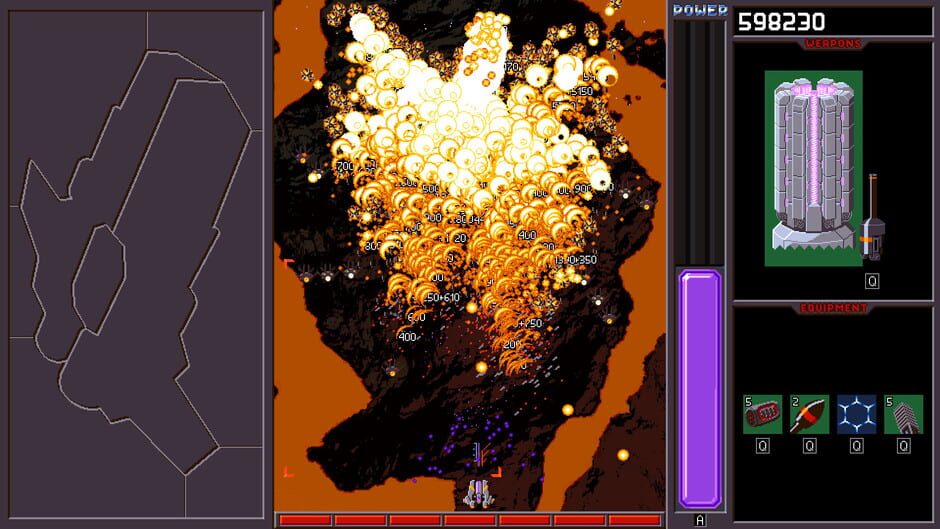Click the small secondary gun beside tower

click(x=873, y=217)
